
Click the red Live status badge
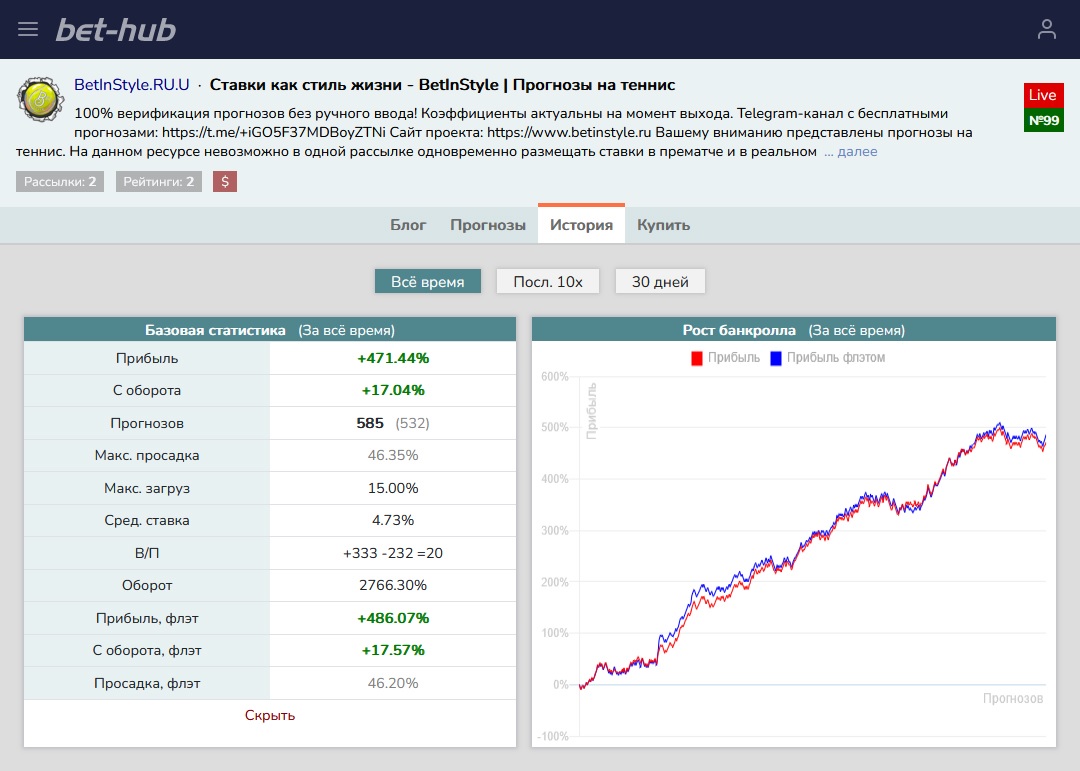pyautogui.click(x=1042, y=95)
